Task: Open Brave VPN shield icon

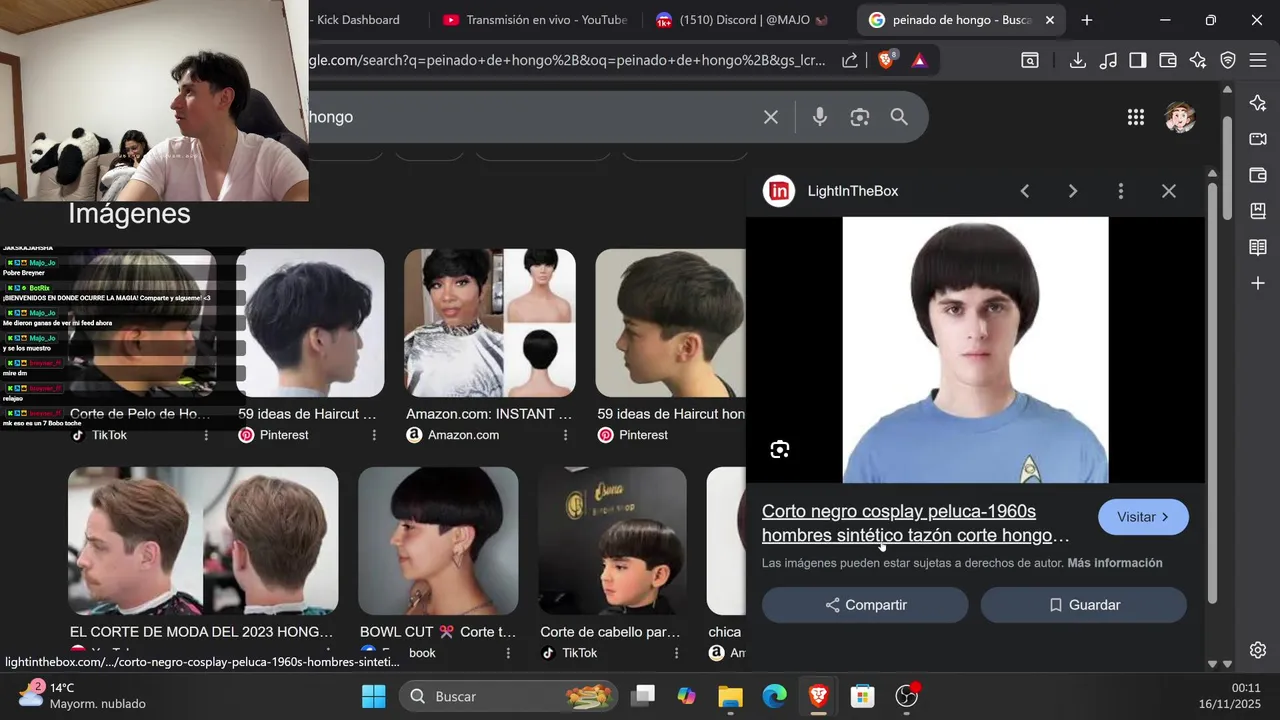Action: [1228, 60]
